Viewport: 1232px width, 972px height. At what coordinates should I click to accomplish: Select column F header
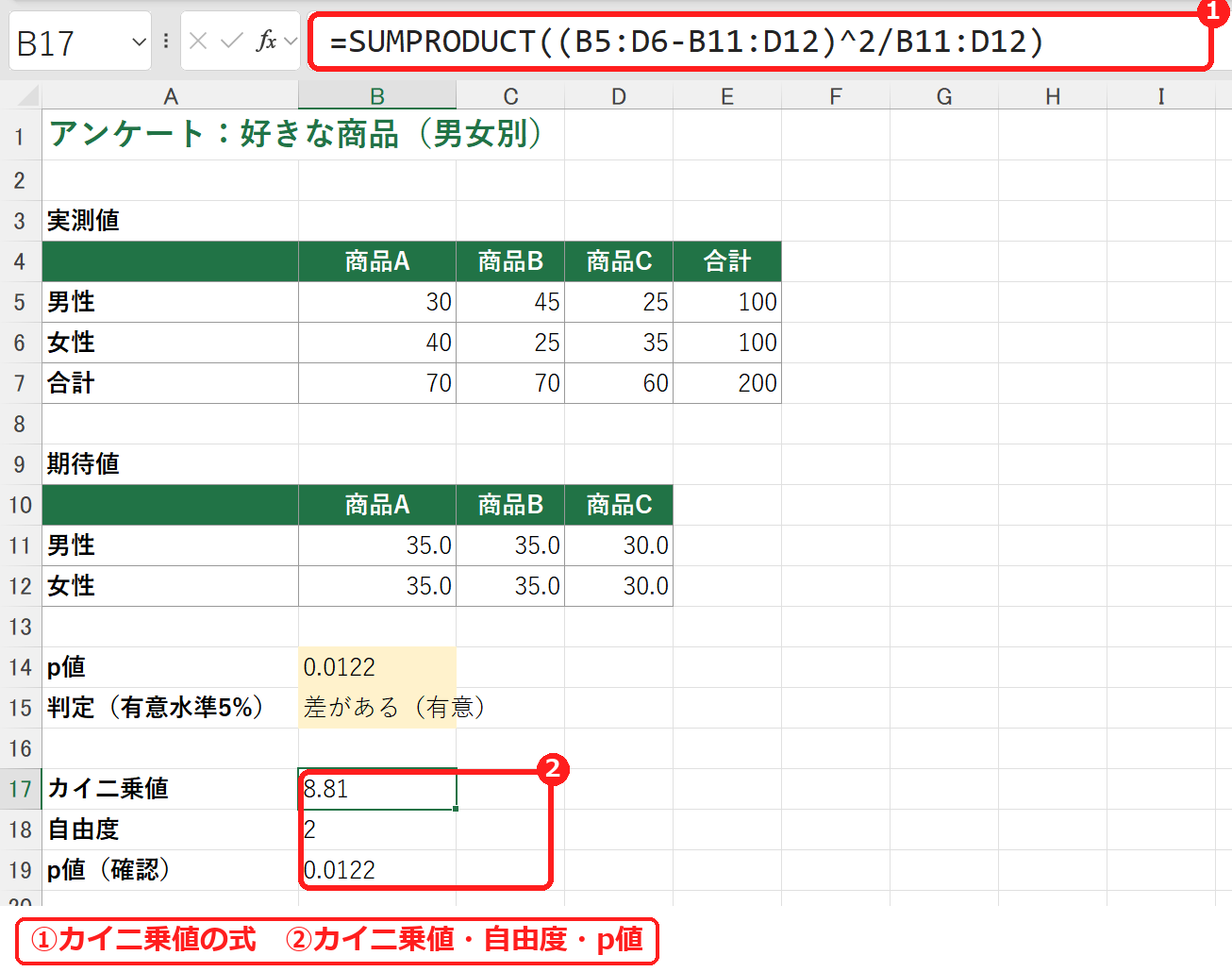pos(836,96)
